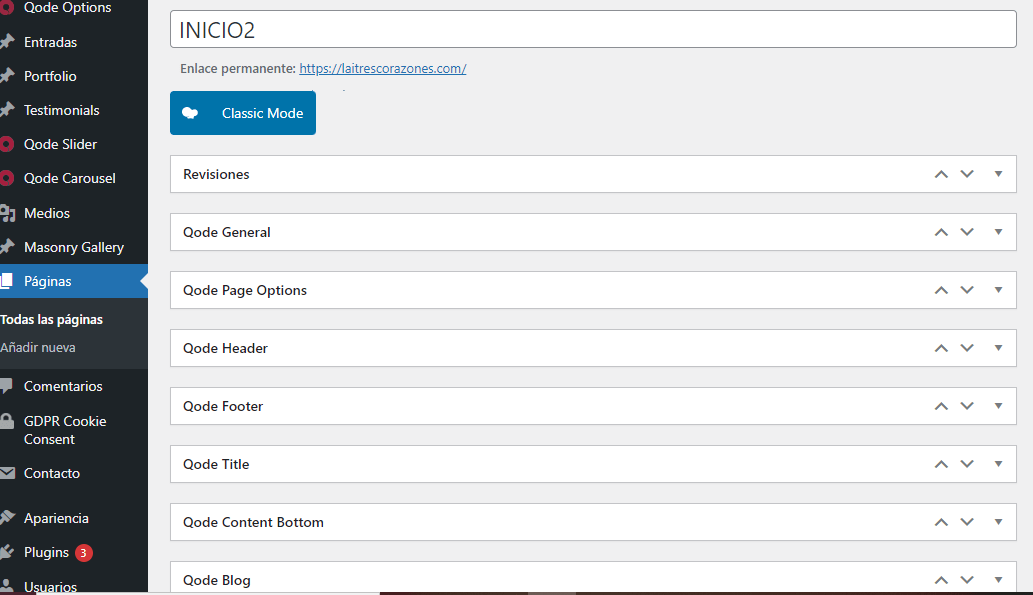Expand Qode Page Options panel triangle

pyautogui.click(x=999, y=290)
